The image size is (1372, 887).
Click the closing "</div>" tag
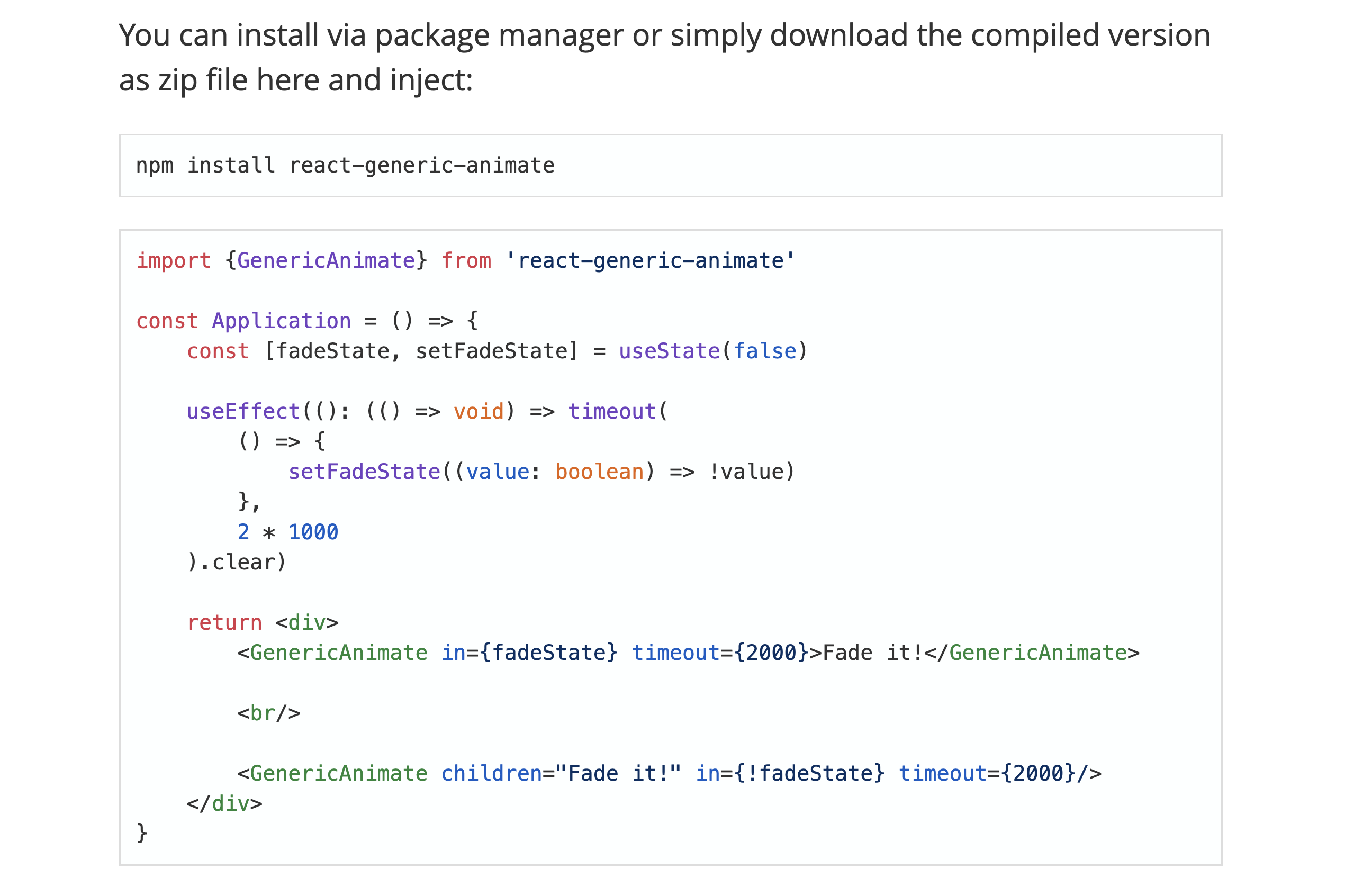[224, 804]
